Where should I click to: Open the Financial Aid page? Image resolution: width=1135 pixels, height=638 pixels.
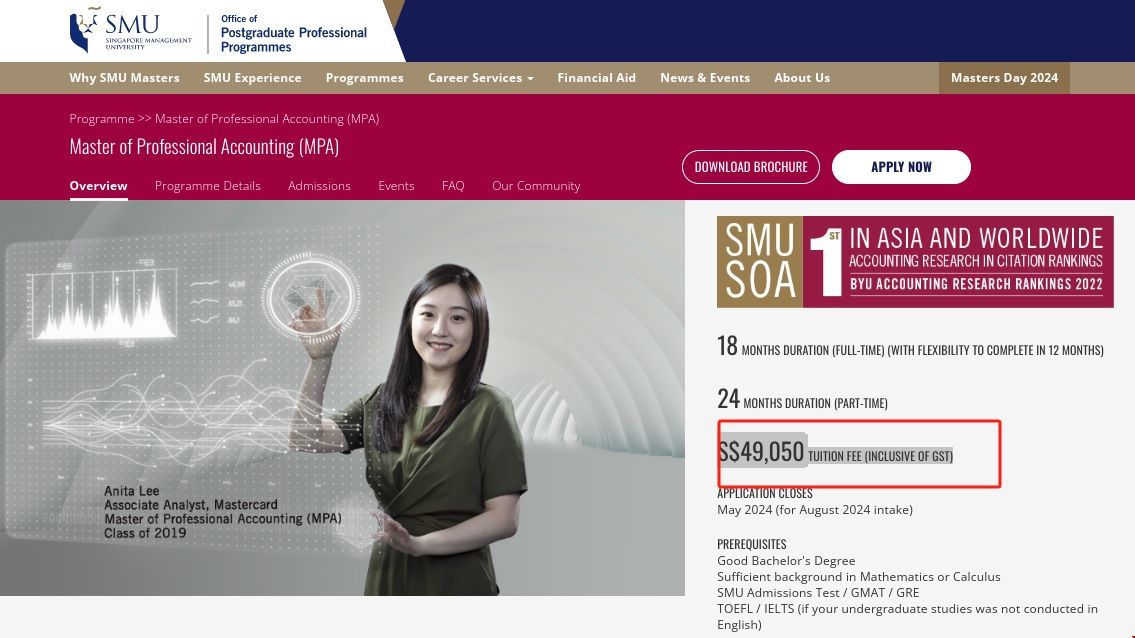point(596,77)
